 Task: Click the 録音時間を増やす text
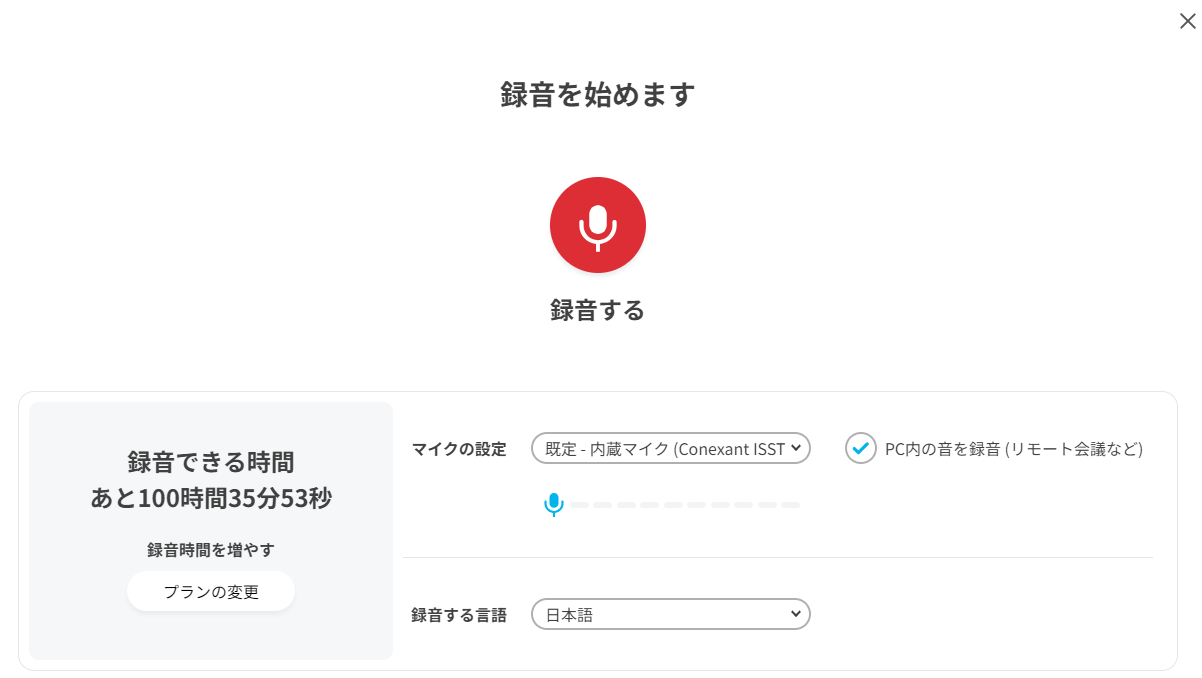(211, 550)
